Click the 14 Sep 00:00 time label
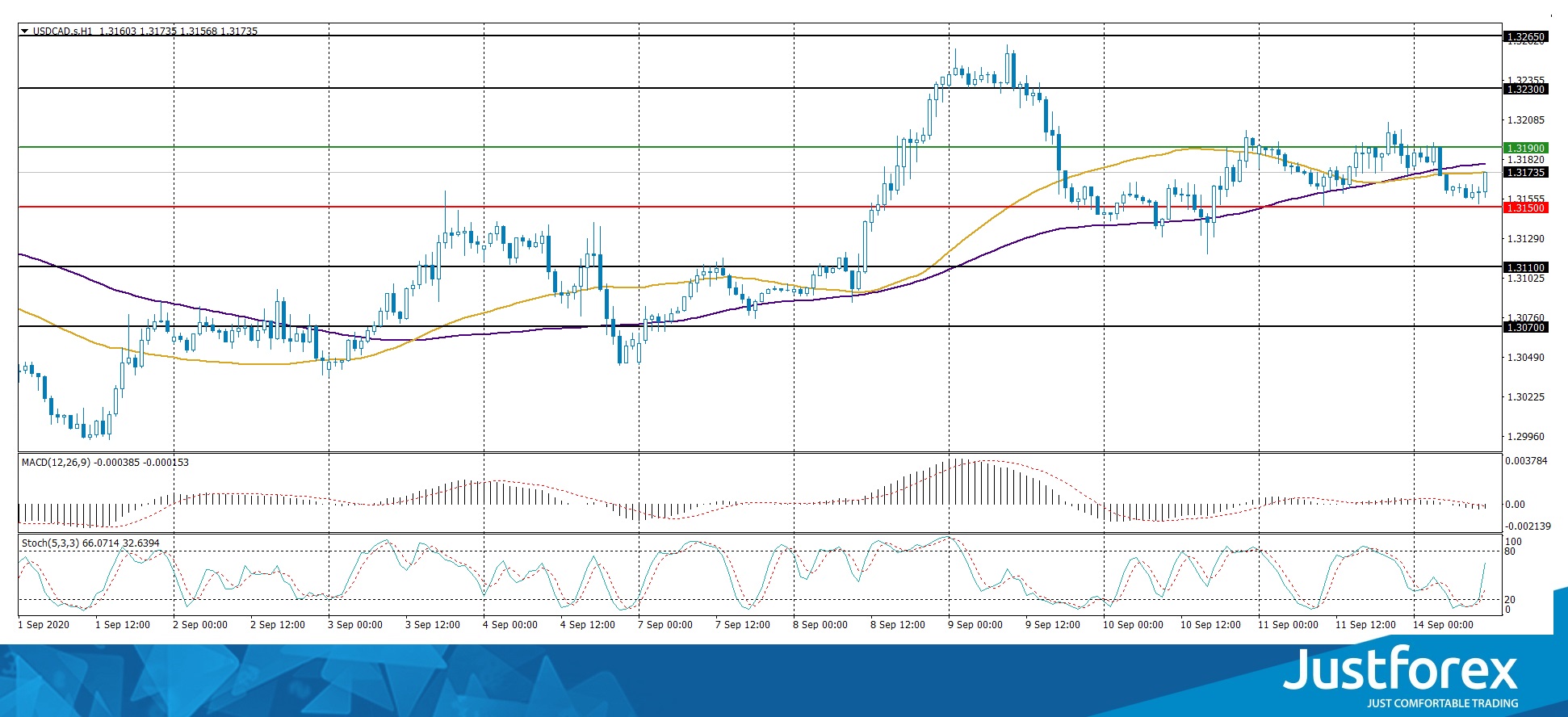This screenshot has width=1568, height=717. click(1444, 625)
